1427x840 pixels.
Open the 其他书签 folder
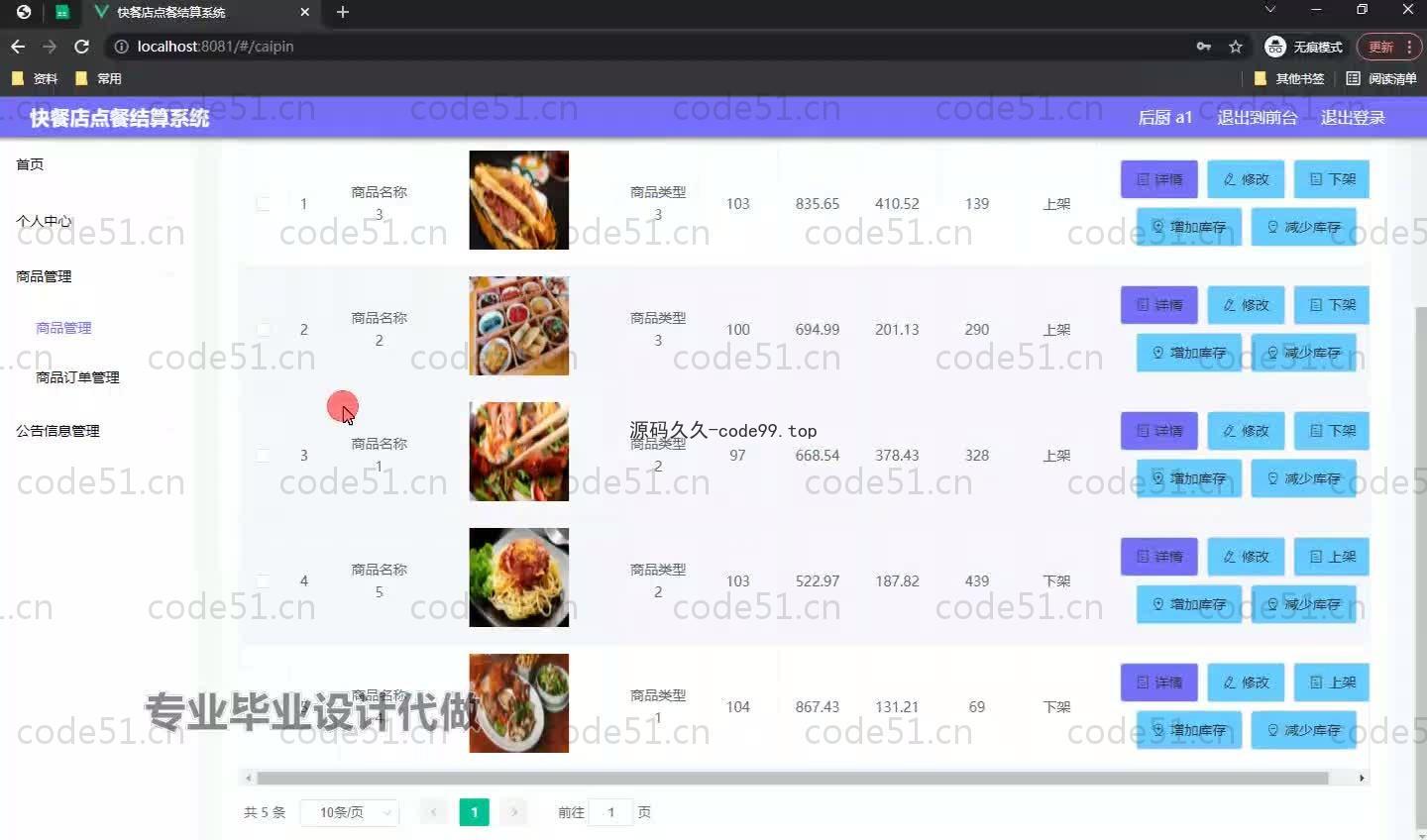click(x=1289, y=78)
